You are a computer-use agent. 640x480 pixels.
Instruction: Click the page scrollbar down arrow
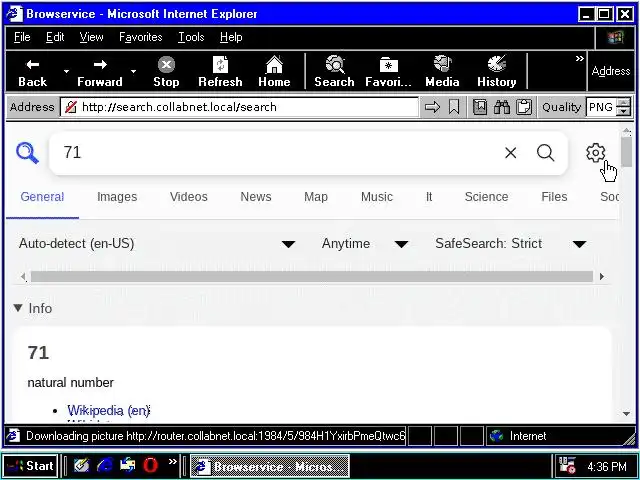point(627,414)
